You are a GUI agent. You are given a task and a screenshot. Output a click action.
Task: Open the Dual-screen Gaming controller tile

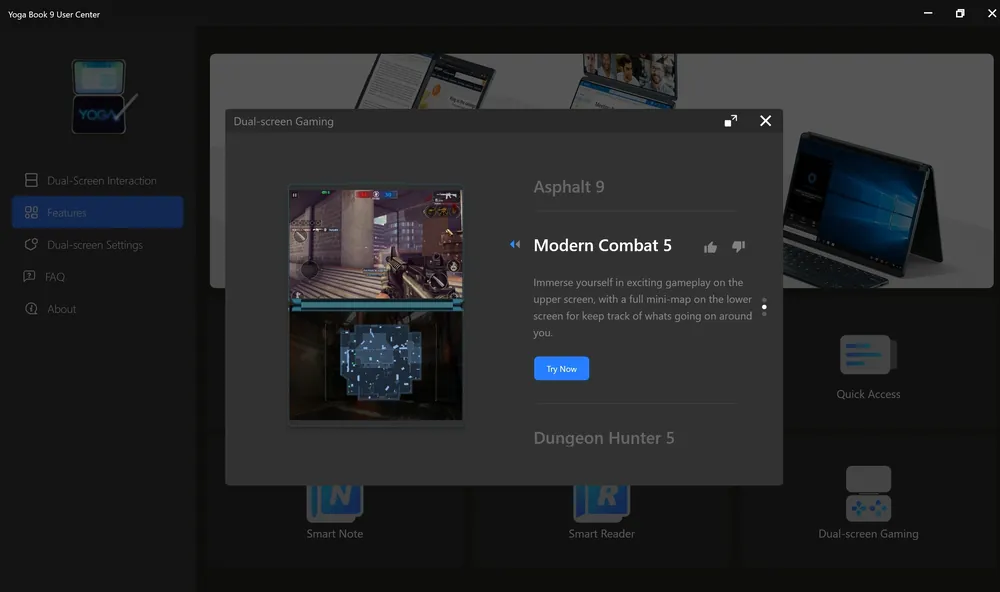click(868, 494)
